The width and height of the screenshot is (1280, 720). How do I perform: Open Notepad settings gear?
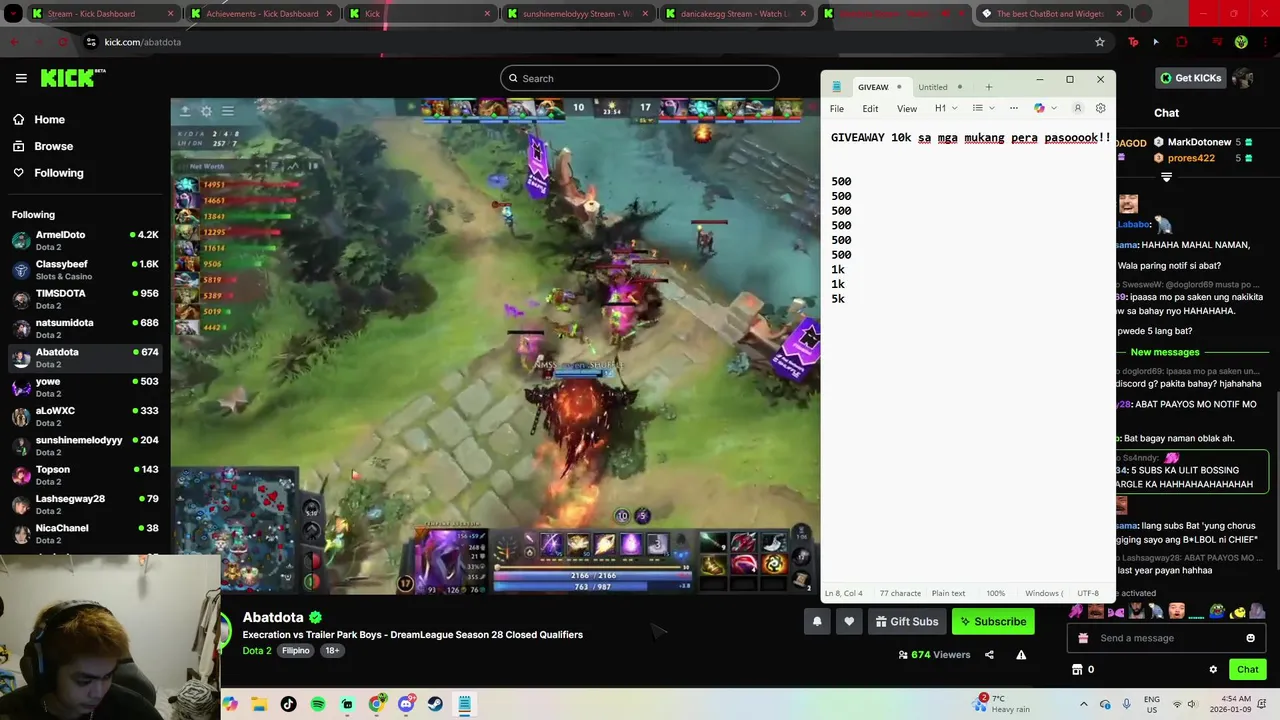pos(1100,108)
